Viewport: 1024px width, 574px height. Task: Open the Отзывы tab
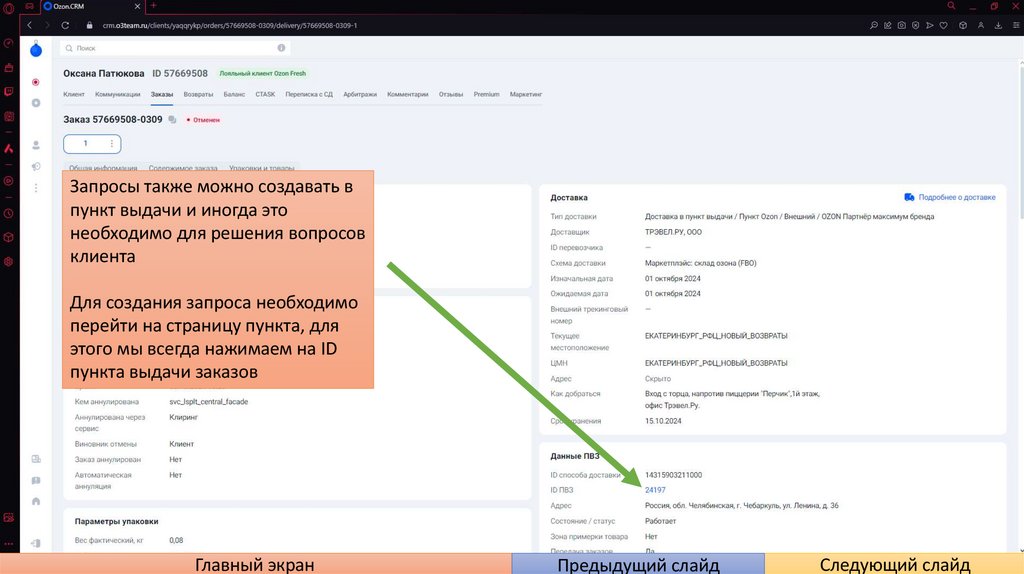(x=451, y=94)
